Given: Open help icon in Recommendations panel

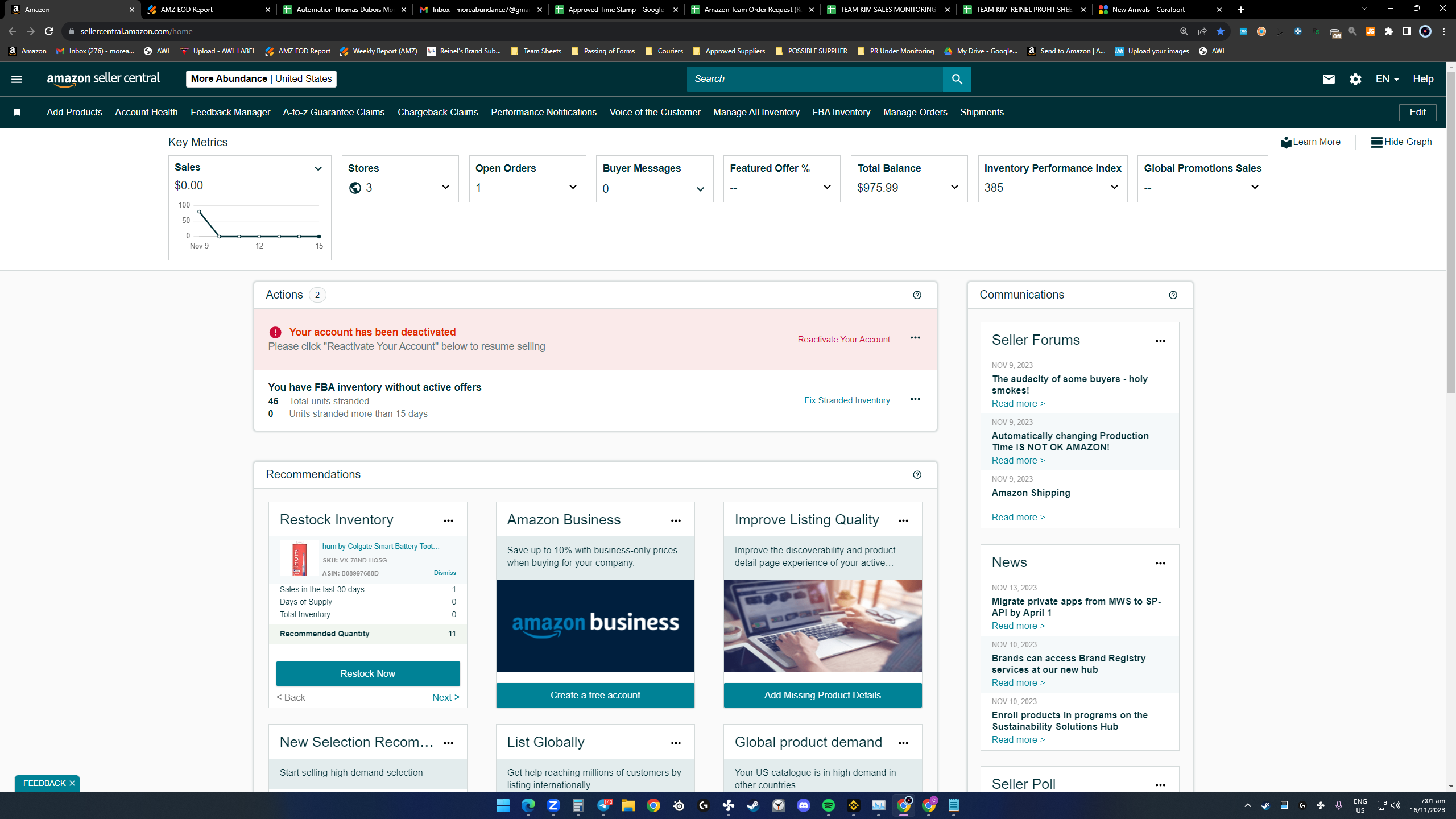Looking at the screenshot, I should point(917,475).
